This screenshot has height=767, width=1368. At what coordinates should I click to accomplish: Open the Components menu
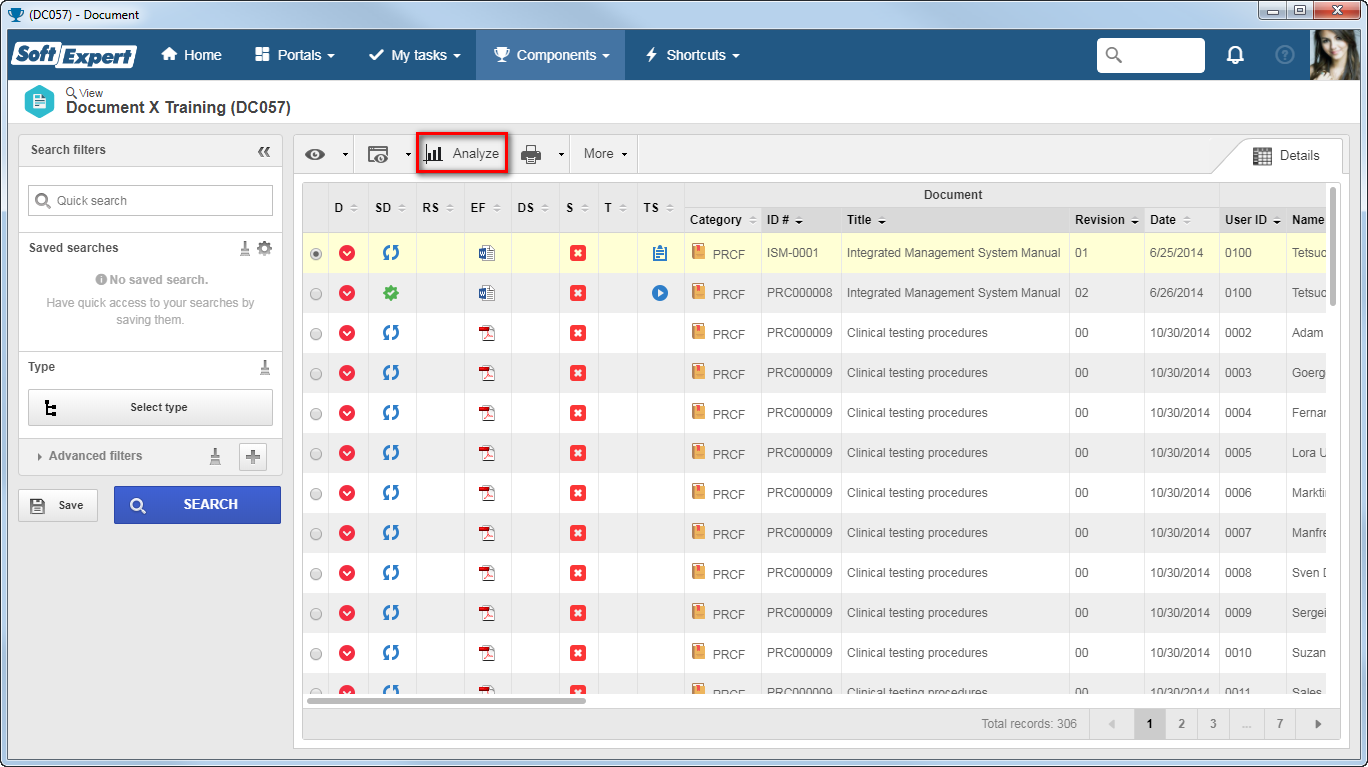point(551,55)
